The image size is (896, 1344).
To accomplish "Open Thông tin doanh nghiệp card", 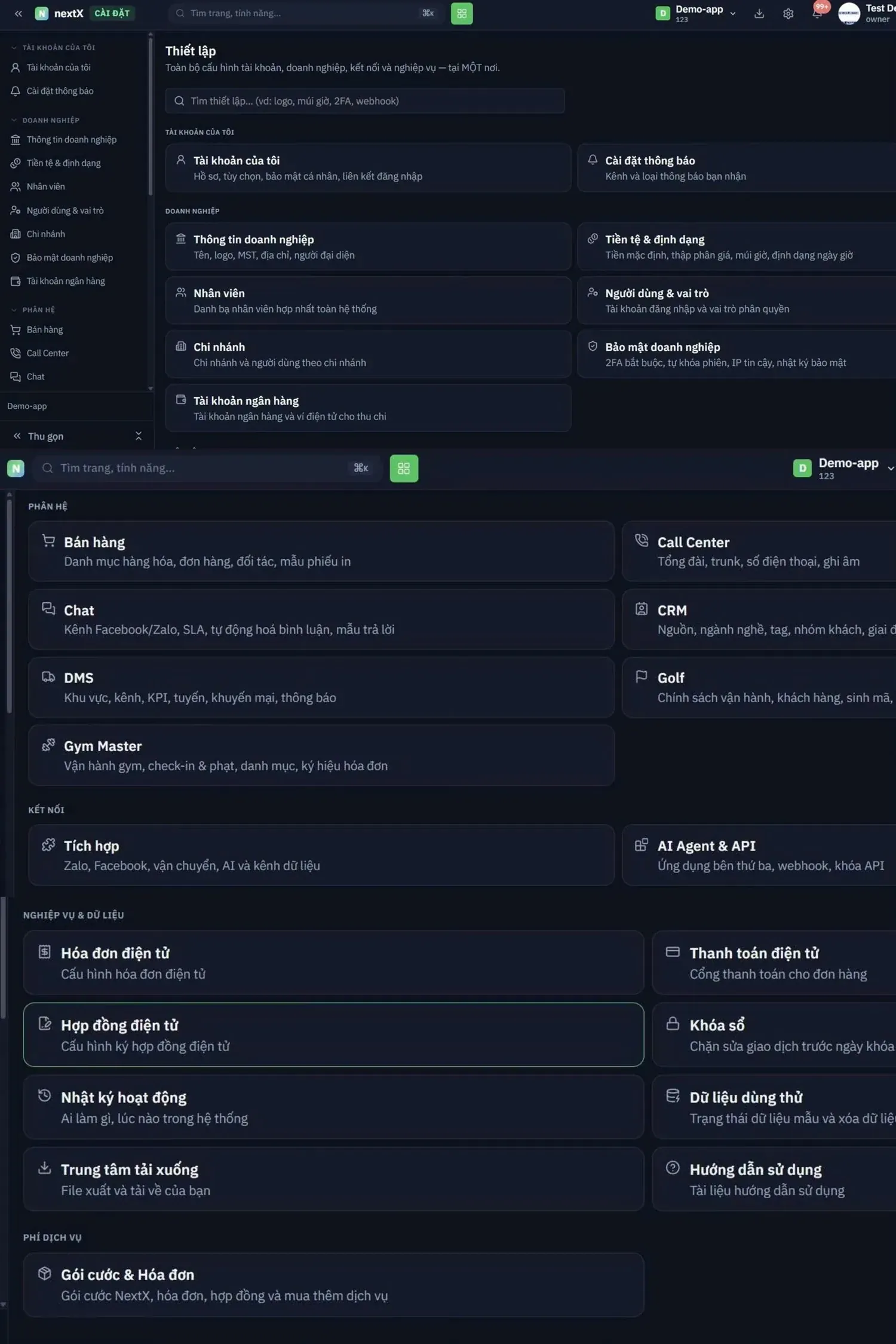I will pyautogui.click(x=369, y=247).
